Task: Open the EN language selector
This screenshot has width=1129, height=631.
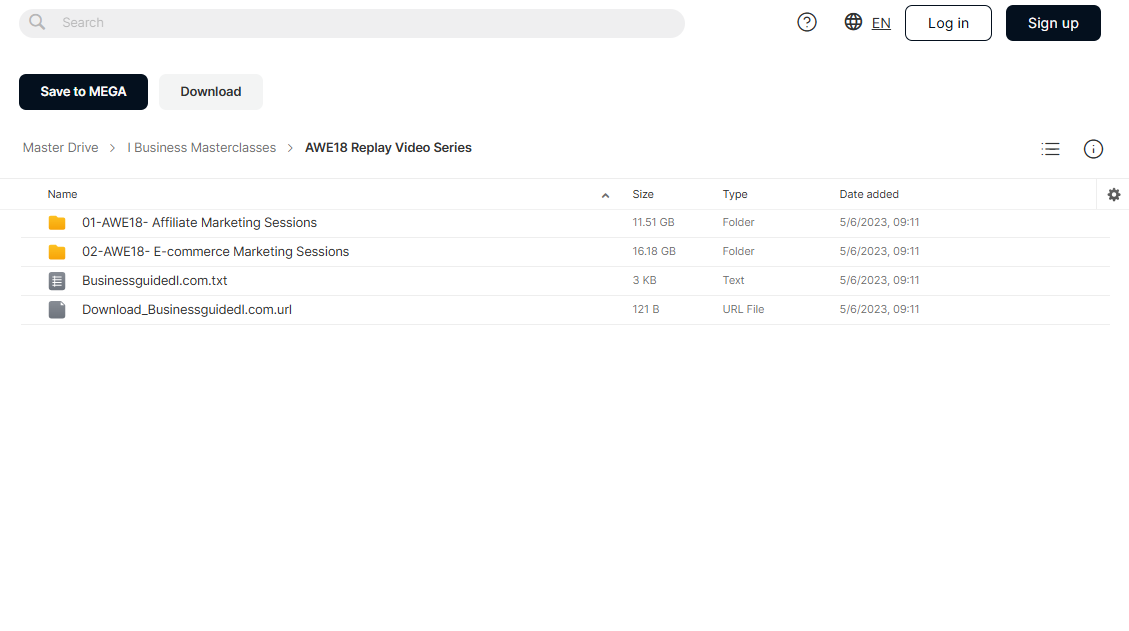Action: pyautogui.click(x=881, y=23)
